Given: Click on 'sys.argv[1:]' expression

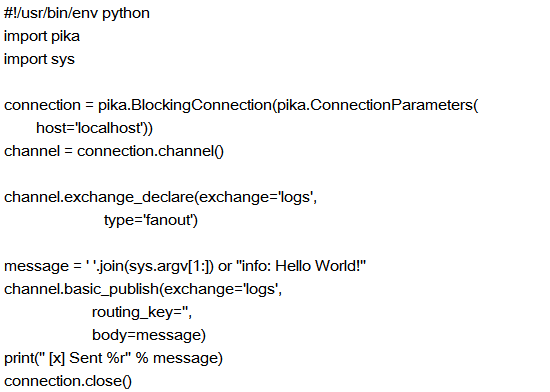Looking at the screenshot, I should pyautogui.click(x=170, y=266).
